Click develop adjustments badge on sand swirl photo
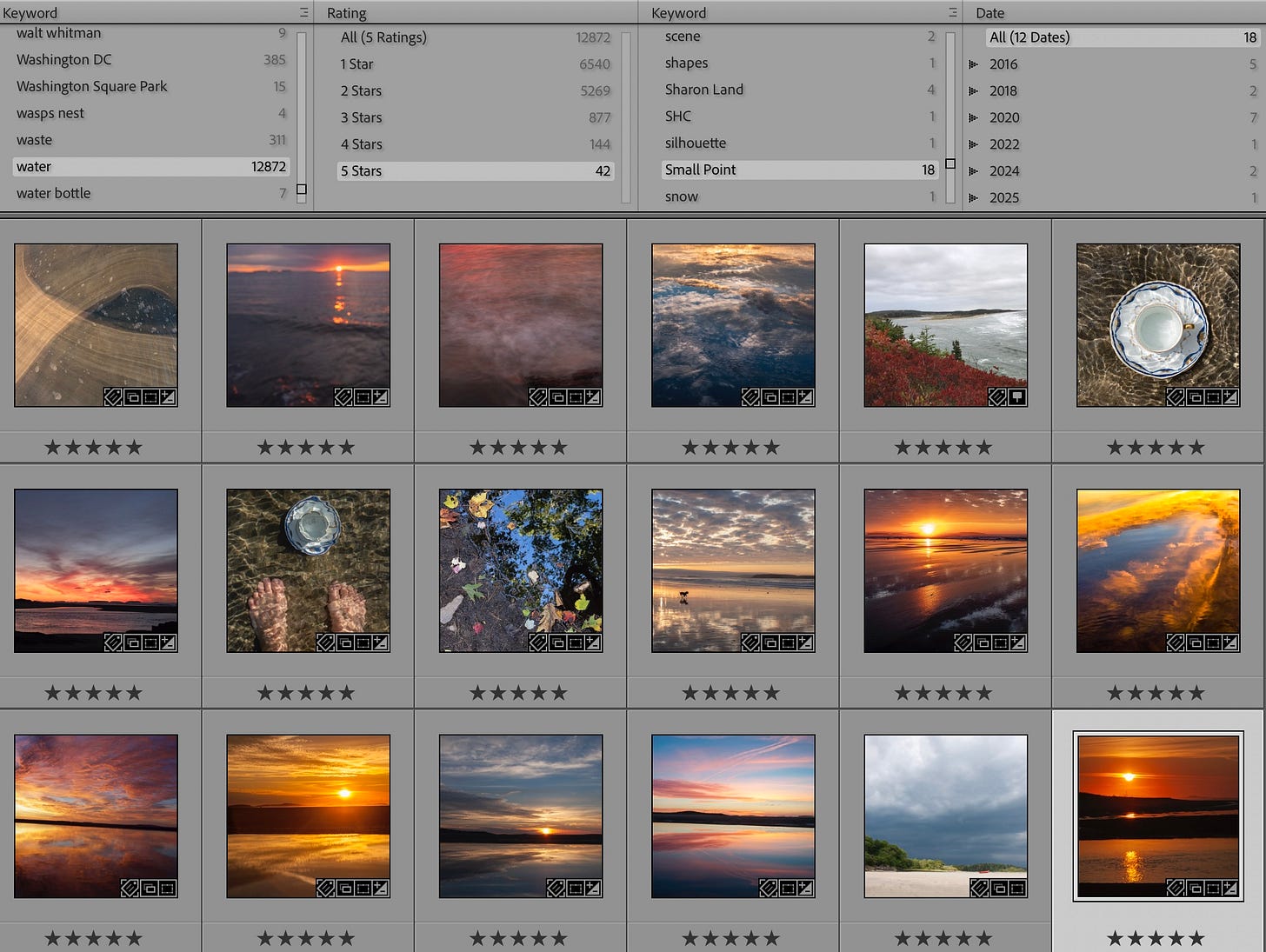Screen dimensions: 1266x952 pyautogui.click(x=169, y=397)
